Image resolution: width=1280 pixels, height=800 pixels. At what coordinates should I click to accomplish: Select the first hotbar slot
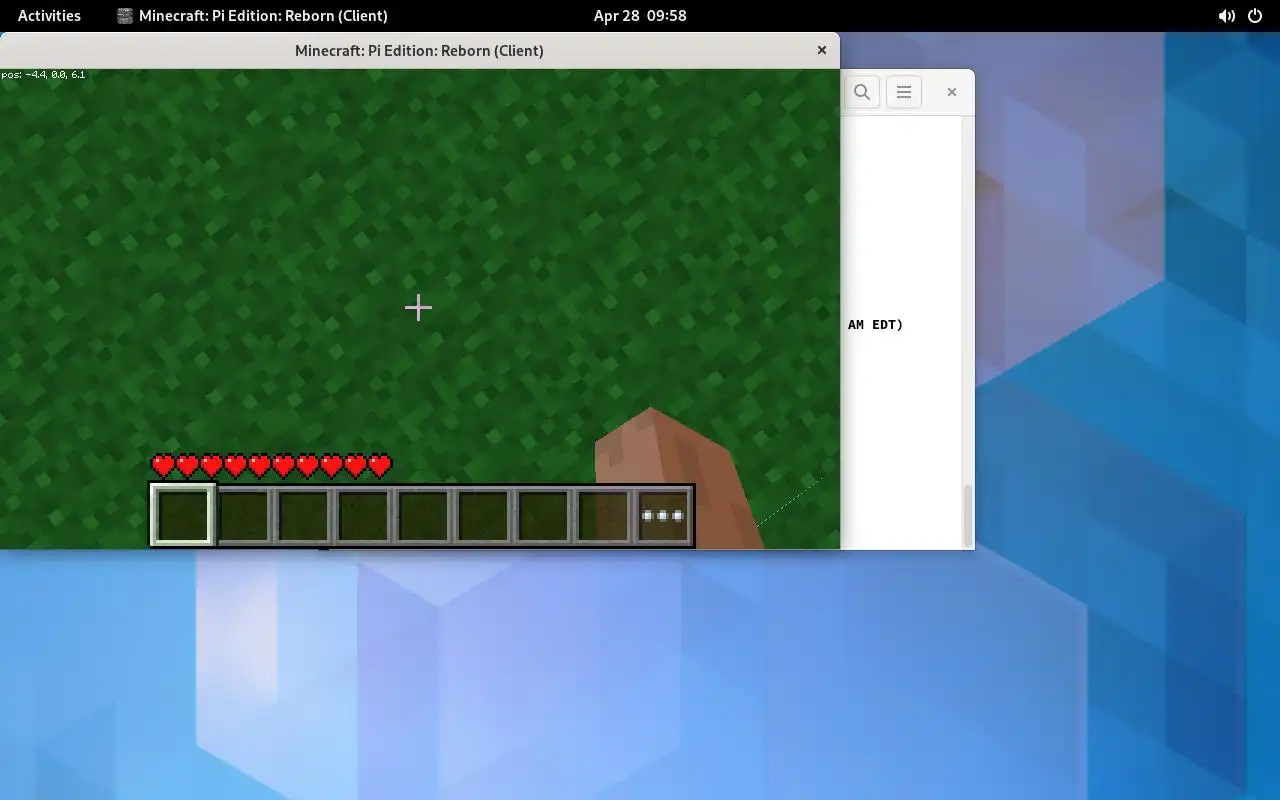click(183, 515)
